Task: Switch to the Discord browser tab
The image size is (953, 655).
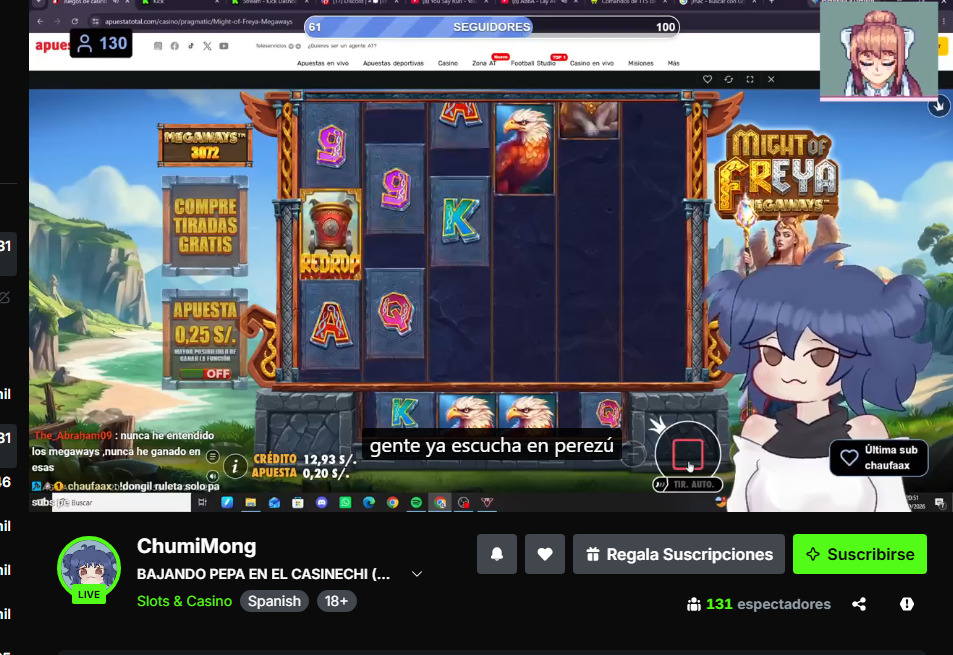Action: tap(359, 2)
